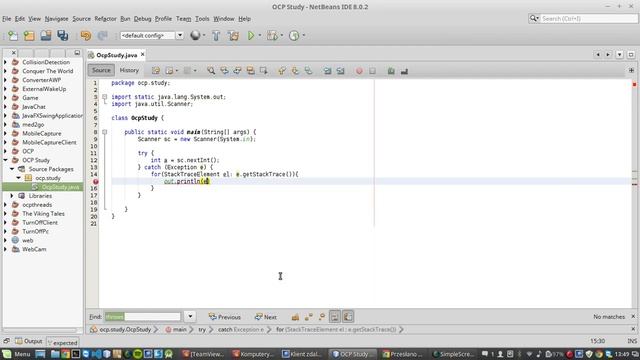
Task: Click the error marker on line 15
Action: click(95, 181)
